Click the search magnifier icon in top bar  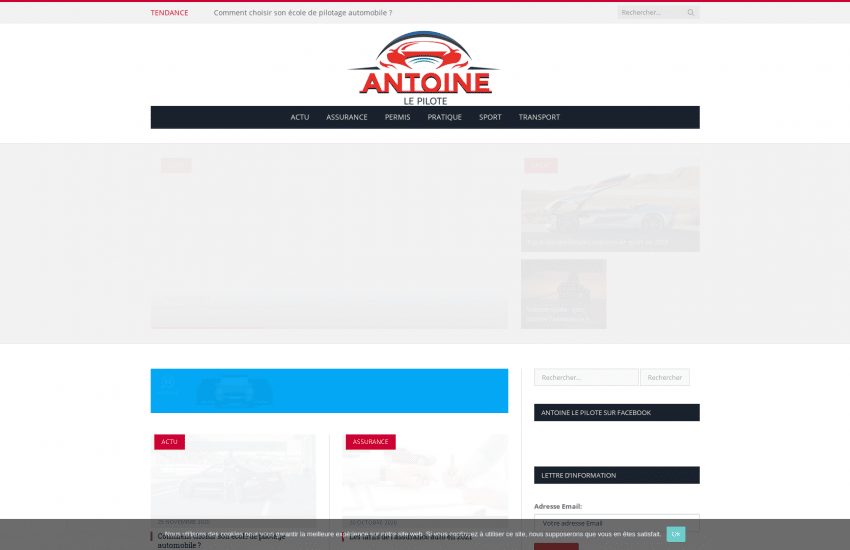[691, 12]
